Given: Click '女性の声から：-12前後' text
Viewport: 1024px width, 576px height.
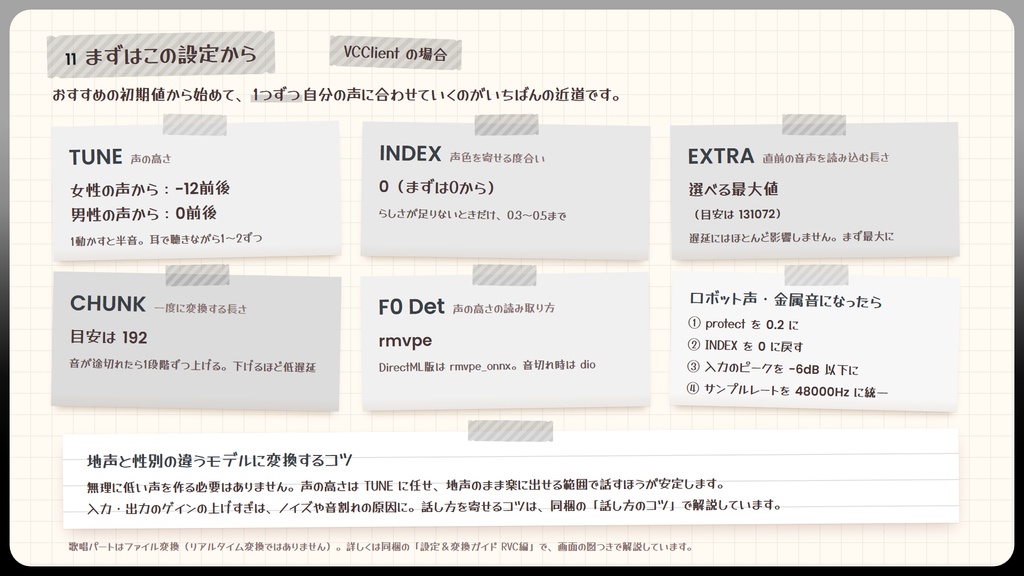Looking at the screenshot, I should coord(150,189).
